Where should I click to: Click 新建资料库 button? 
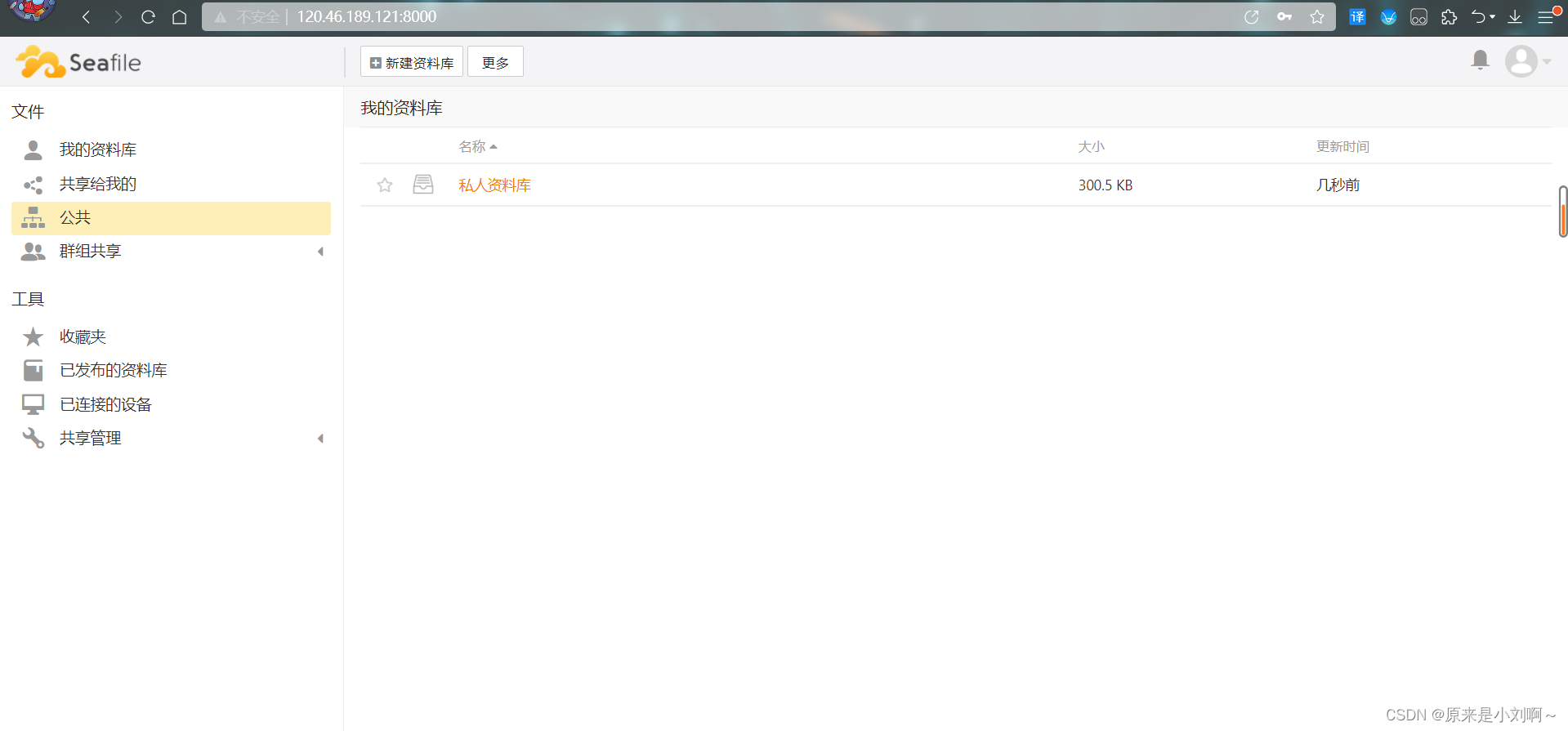(412, 62)
